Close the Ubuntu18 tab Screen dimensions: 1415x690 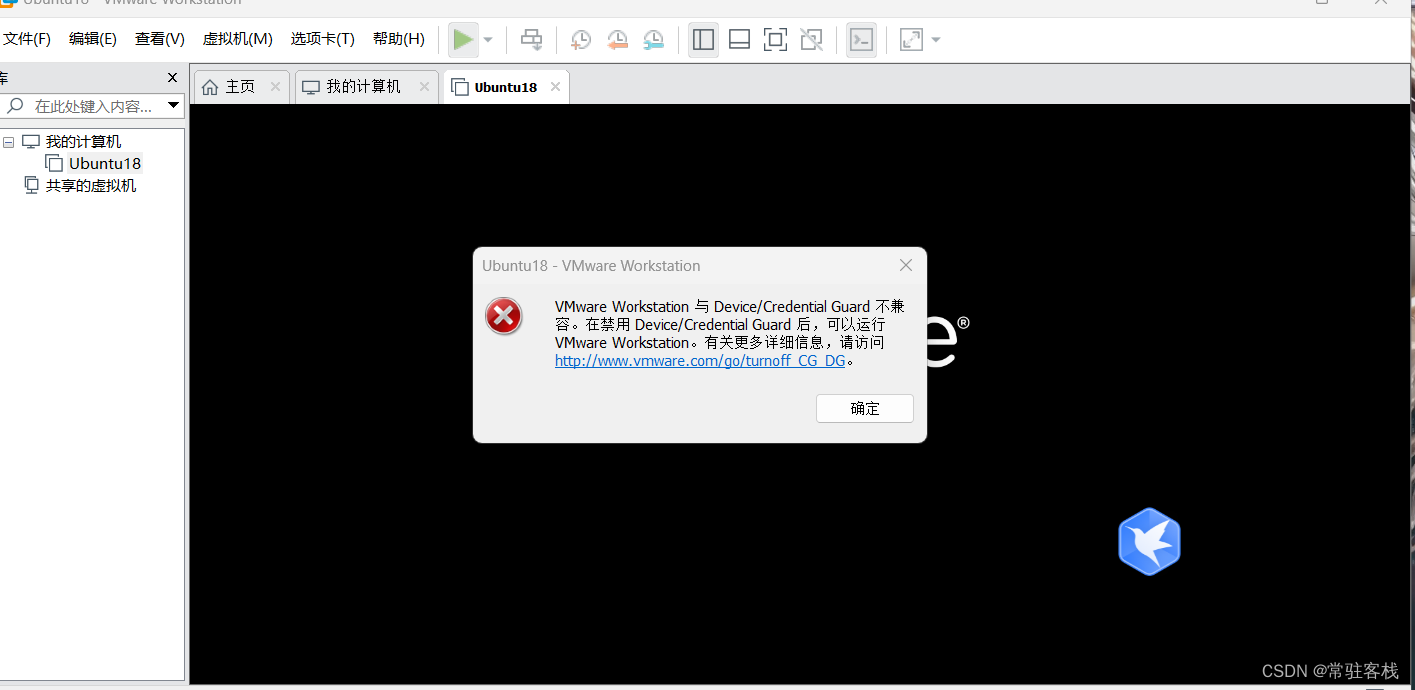[555, 87]
